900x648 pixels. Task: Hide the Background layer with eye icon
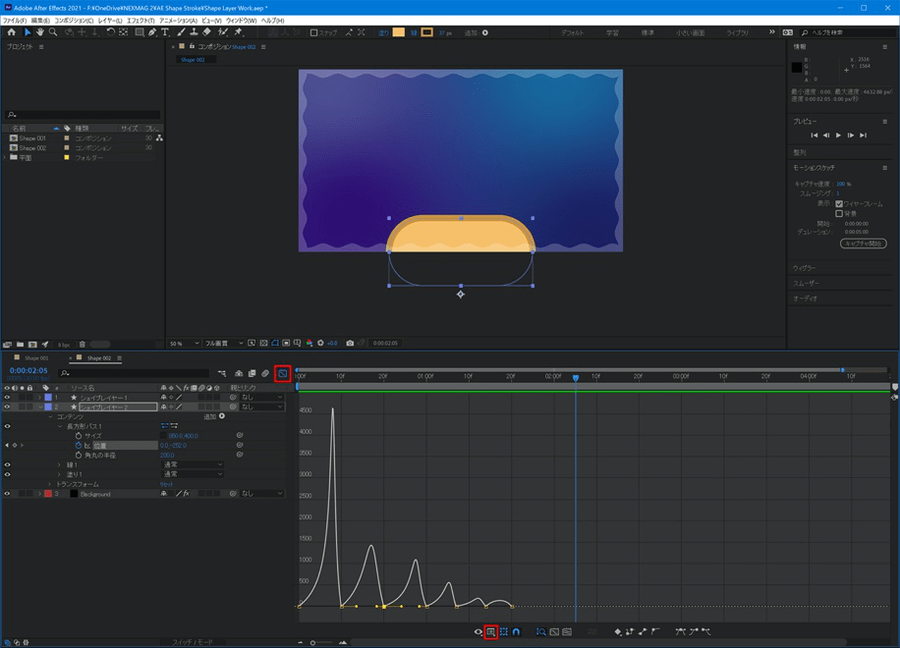pyautogui.click(x=7, y=494)
